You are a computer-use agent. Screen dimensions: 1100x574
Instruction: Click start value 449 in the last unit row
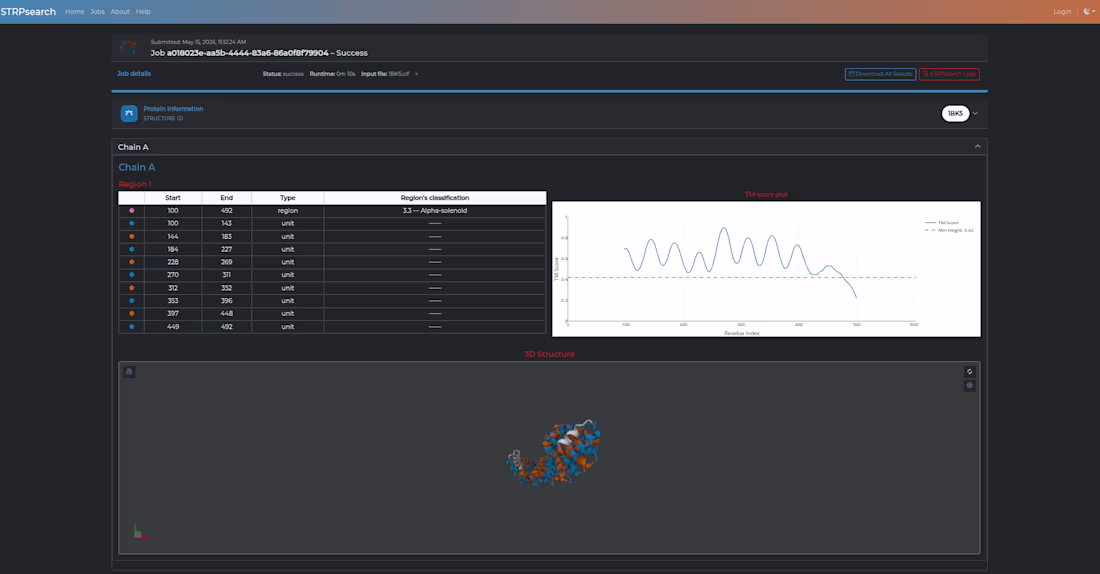tap(173, 326)
